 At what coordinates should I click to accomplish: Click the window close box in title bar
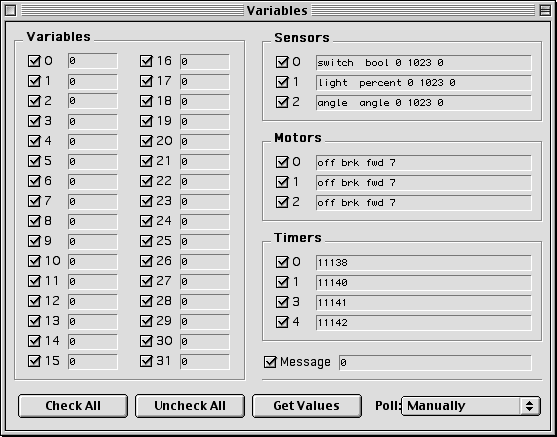[x=11, y=10]
